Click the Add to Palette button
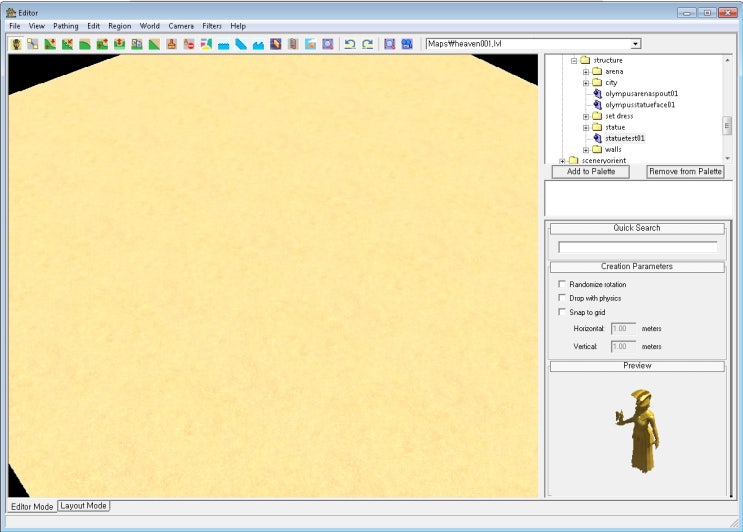The height and width of the screenshot is (532, 743). pos(591,171)
